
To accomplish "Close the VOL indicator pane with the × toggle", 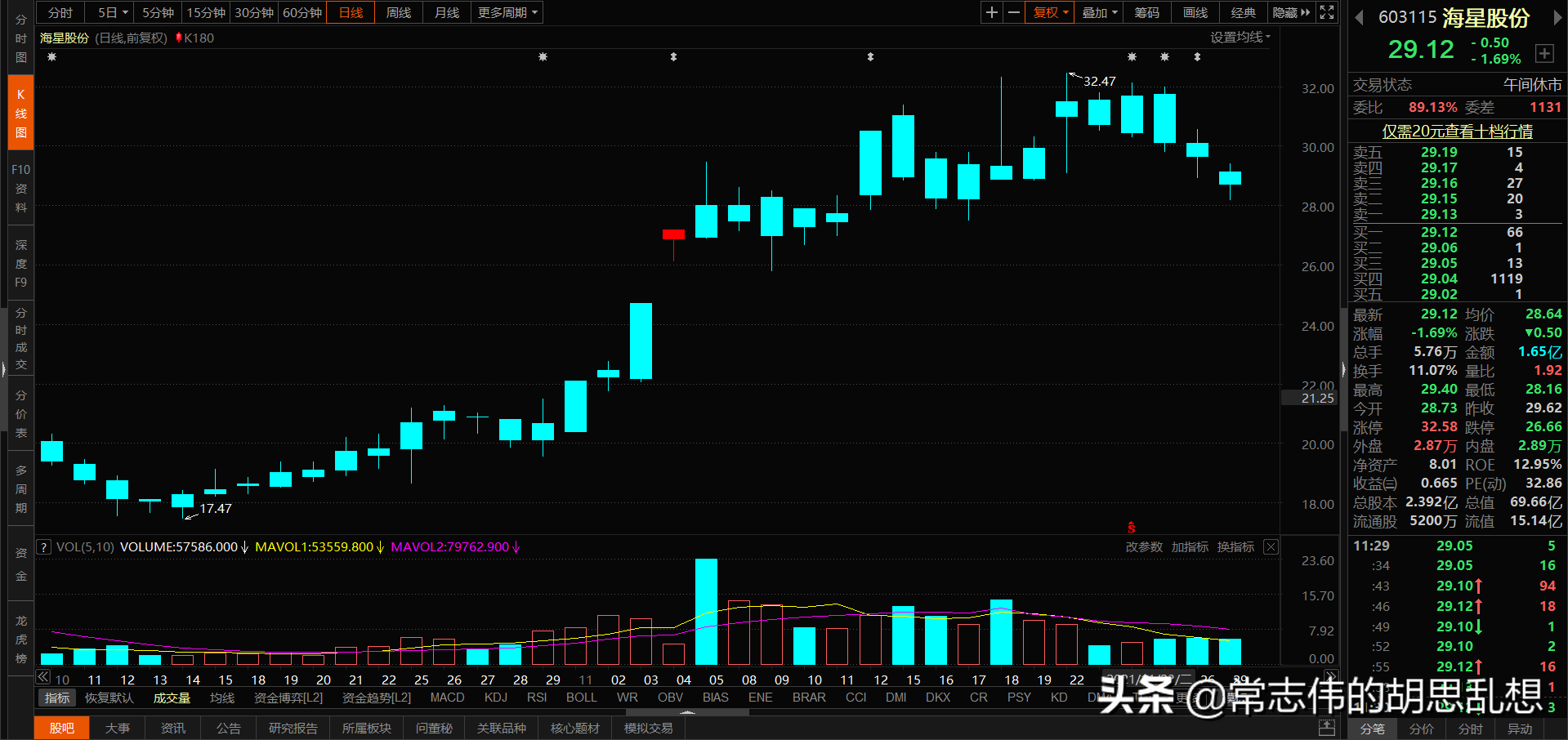I will (1271, 546).
